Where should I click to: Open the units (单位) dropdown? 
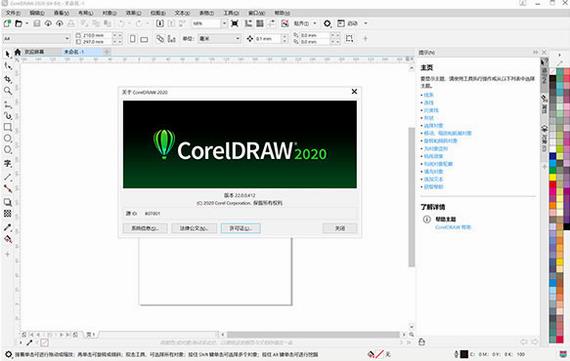click(219, 39)
